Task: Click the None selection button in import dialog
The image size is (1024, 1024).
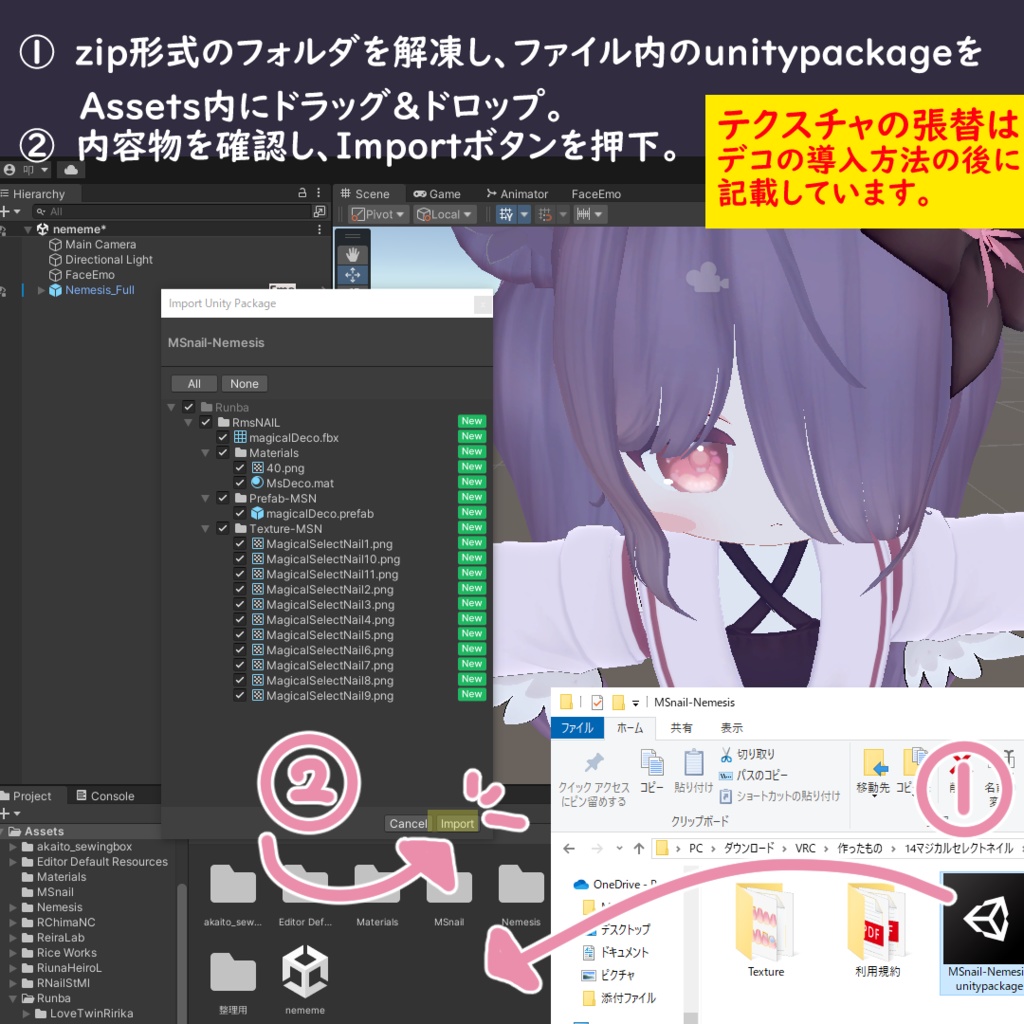Action: pyautogui.click(x=243, y=383)
